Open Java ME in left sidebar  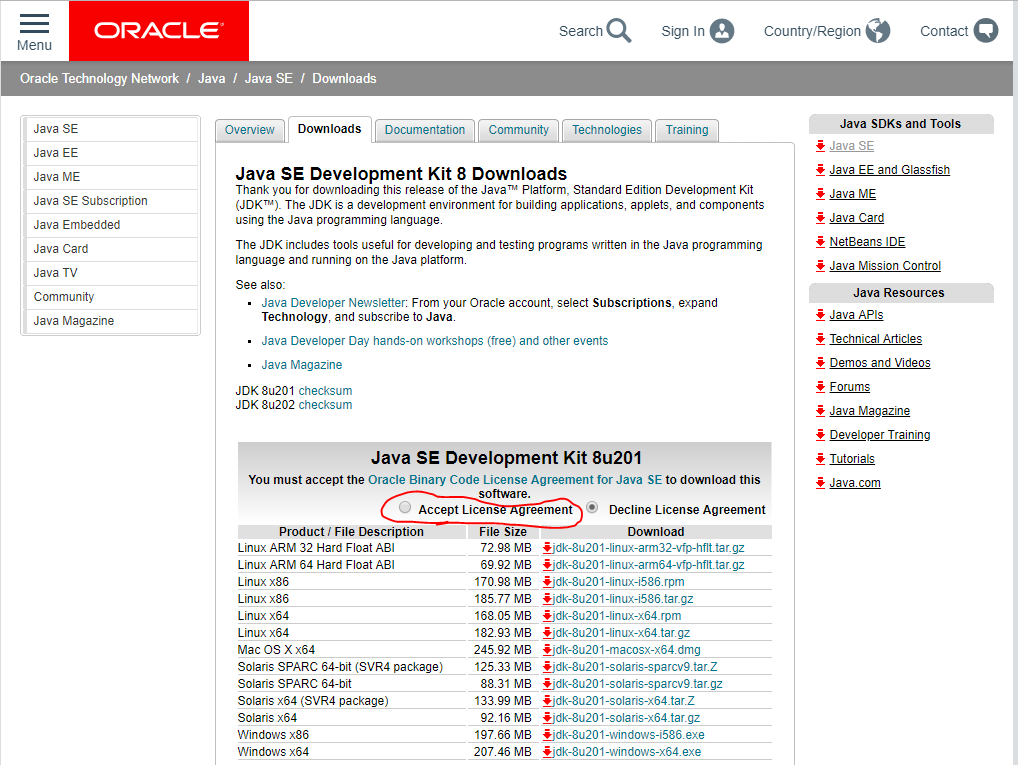coord(111,177)
